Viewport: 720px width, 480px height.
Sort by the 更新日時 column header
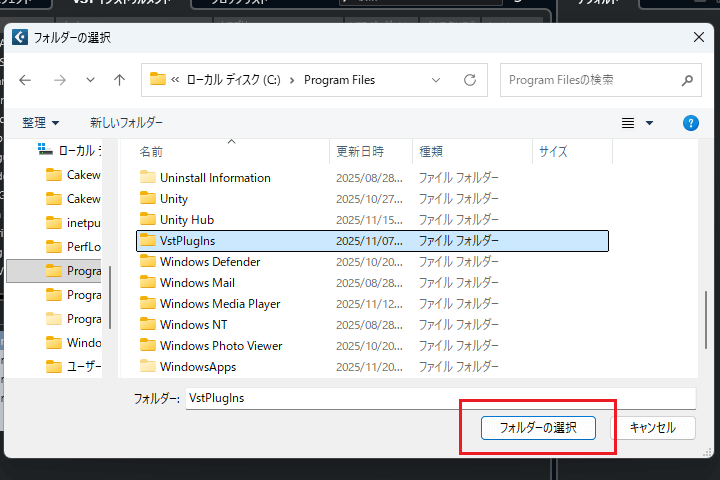(360, 152)
